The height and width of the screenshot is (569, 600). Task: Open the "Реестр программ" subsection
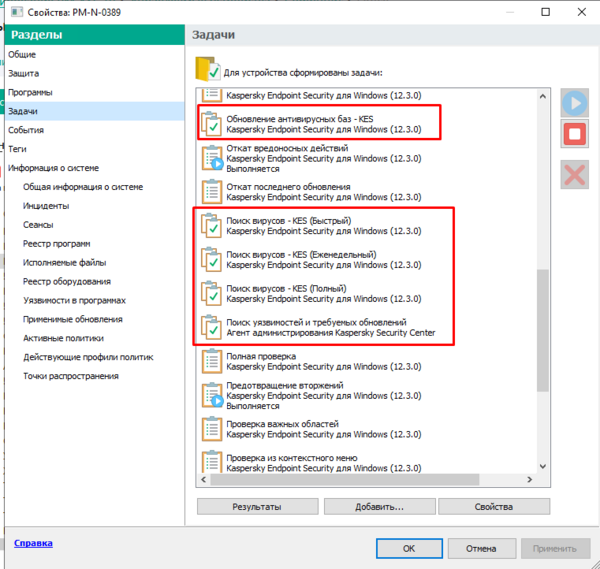[57, 244]
